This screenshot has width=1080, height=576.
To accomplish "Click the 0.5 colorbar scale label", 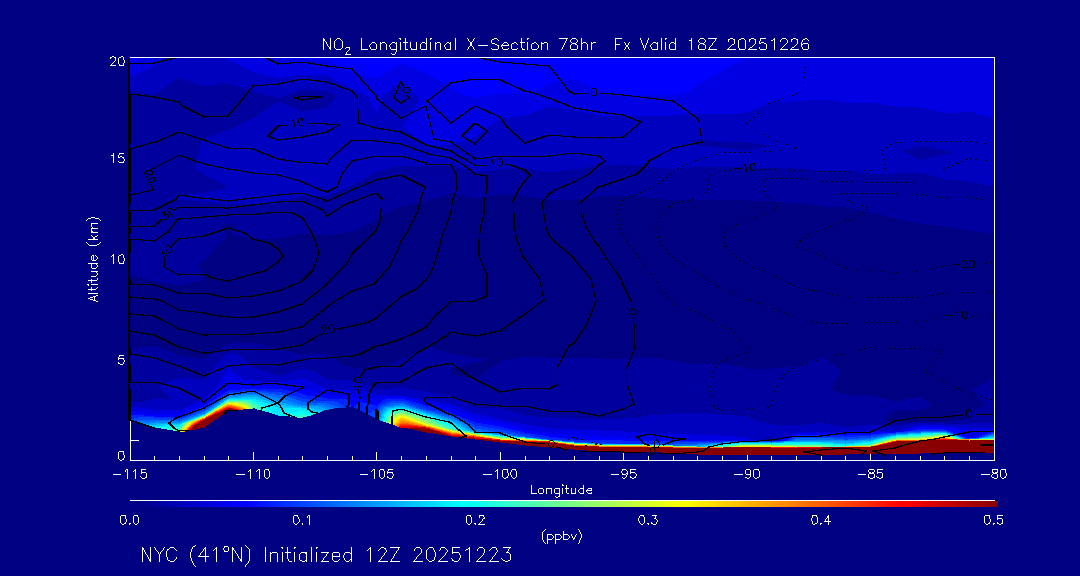I will (x=993, y=520).
